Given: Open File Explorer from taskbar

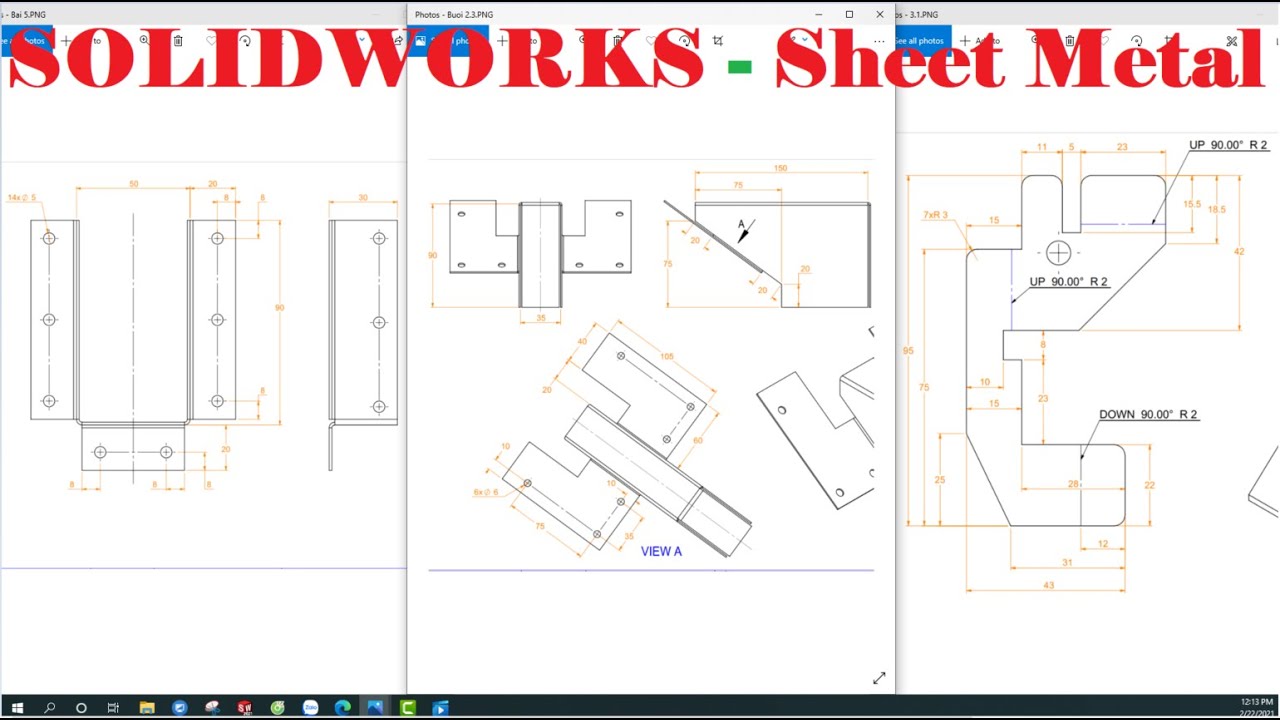Looking at the screenshot, I should 147,708.
